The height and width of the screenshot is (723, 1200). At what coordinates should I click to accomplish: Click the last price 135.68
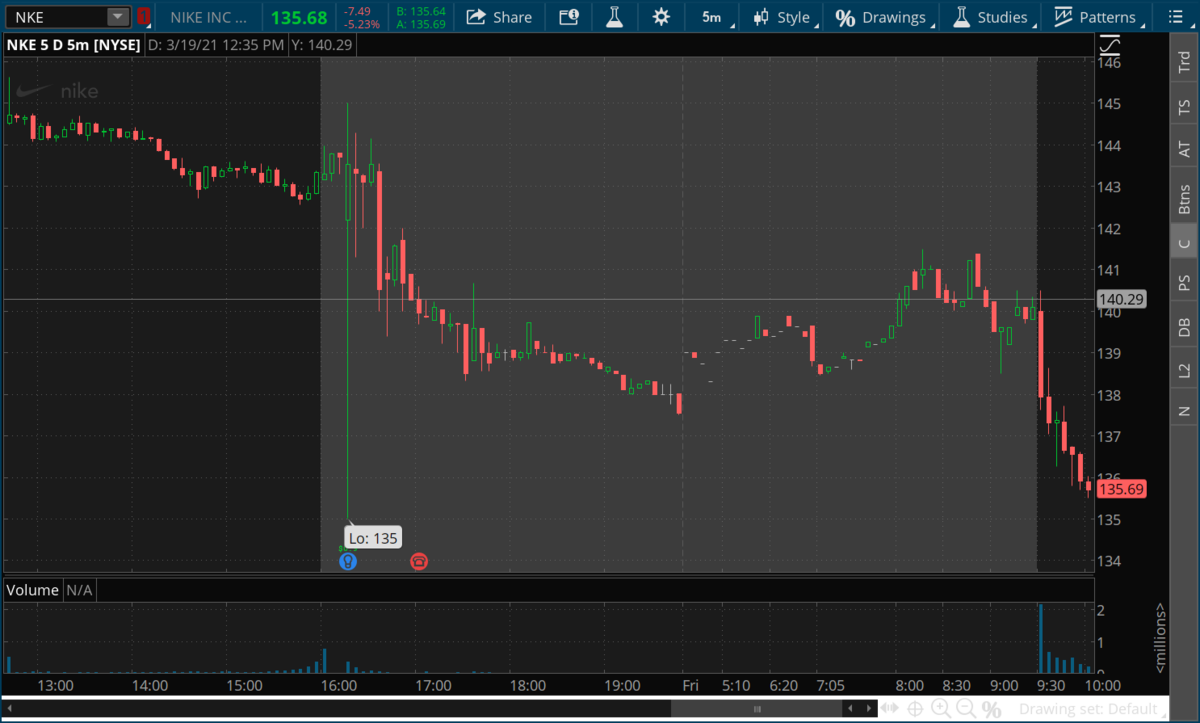[298, 17]
